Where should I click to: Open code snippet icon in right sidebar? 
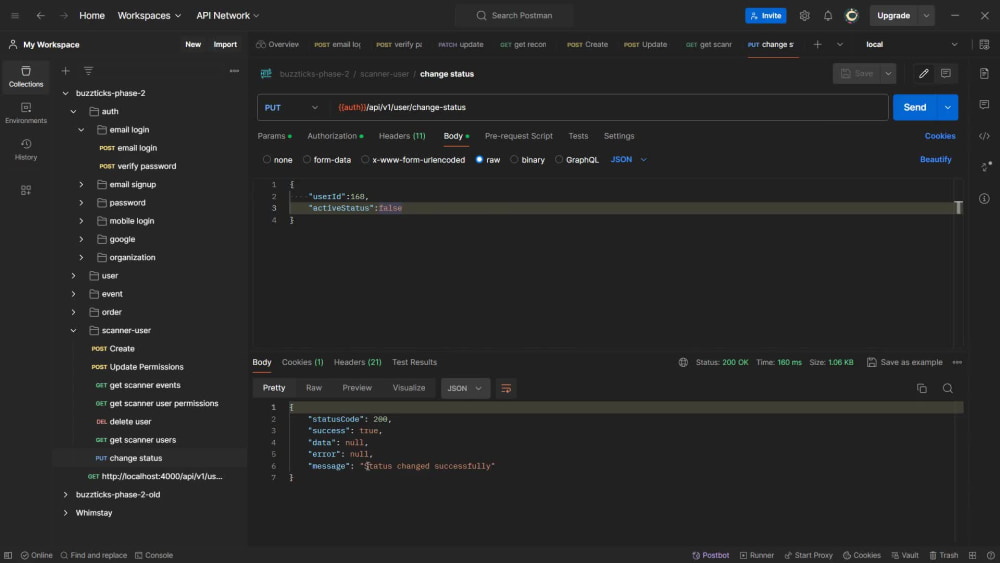[x=984, y=136]
